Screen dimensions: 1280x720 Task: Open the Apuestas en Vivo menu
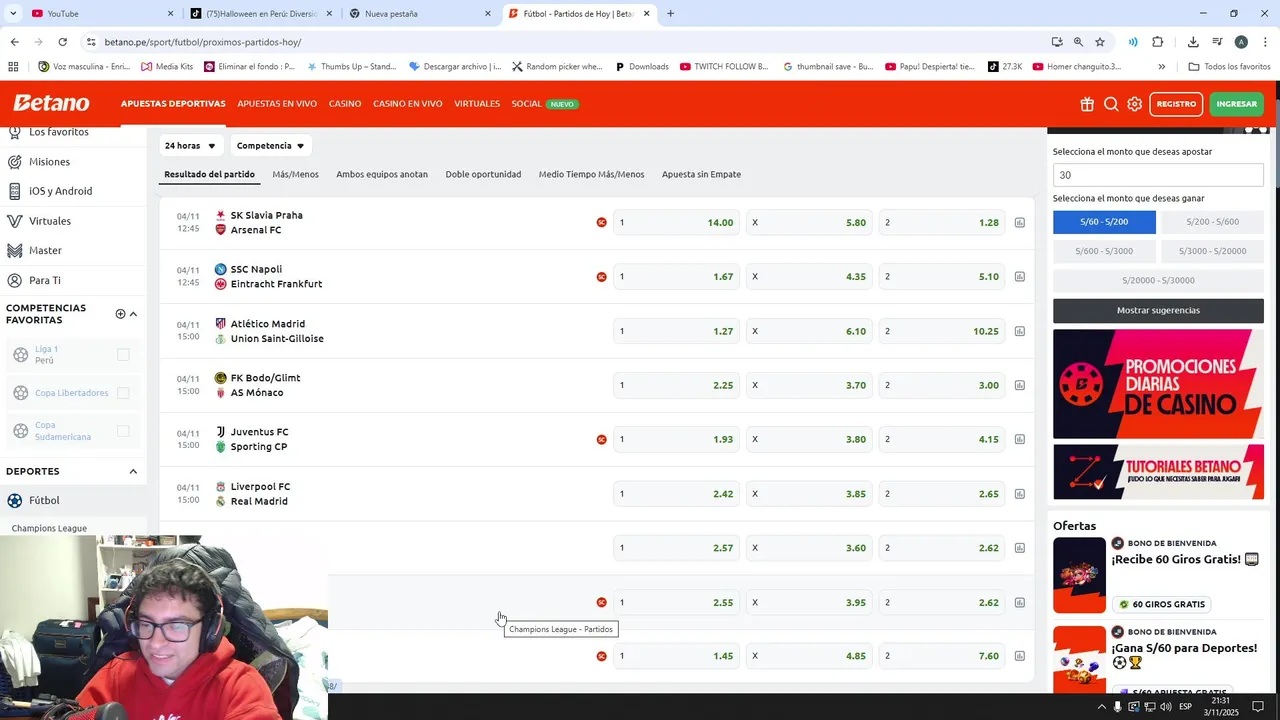tap(277, 104)
